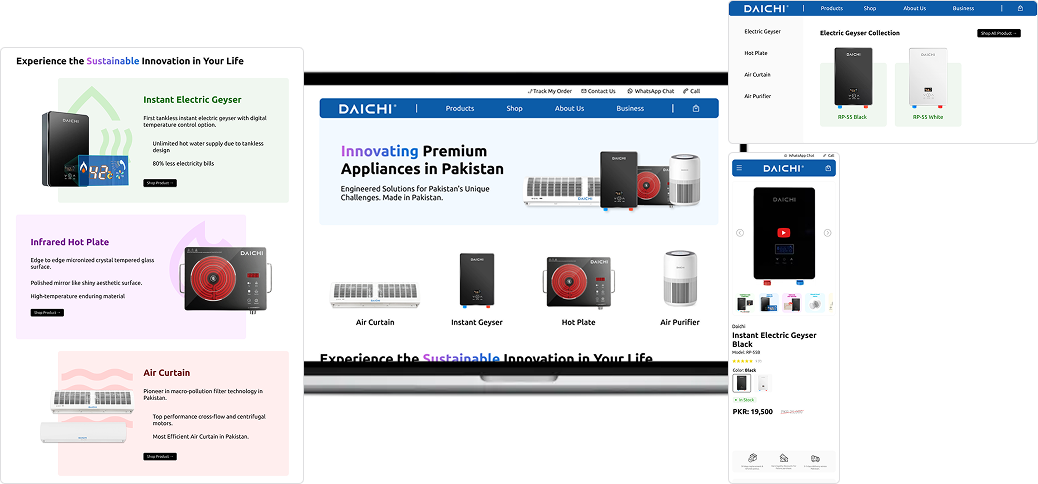Select Electric Geyser in dropdown sidebar
The height and width of the screenshot is (484, 1038).
click(x=763, y=32)
